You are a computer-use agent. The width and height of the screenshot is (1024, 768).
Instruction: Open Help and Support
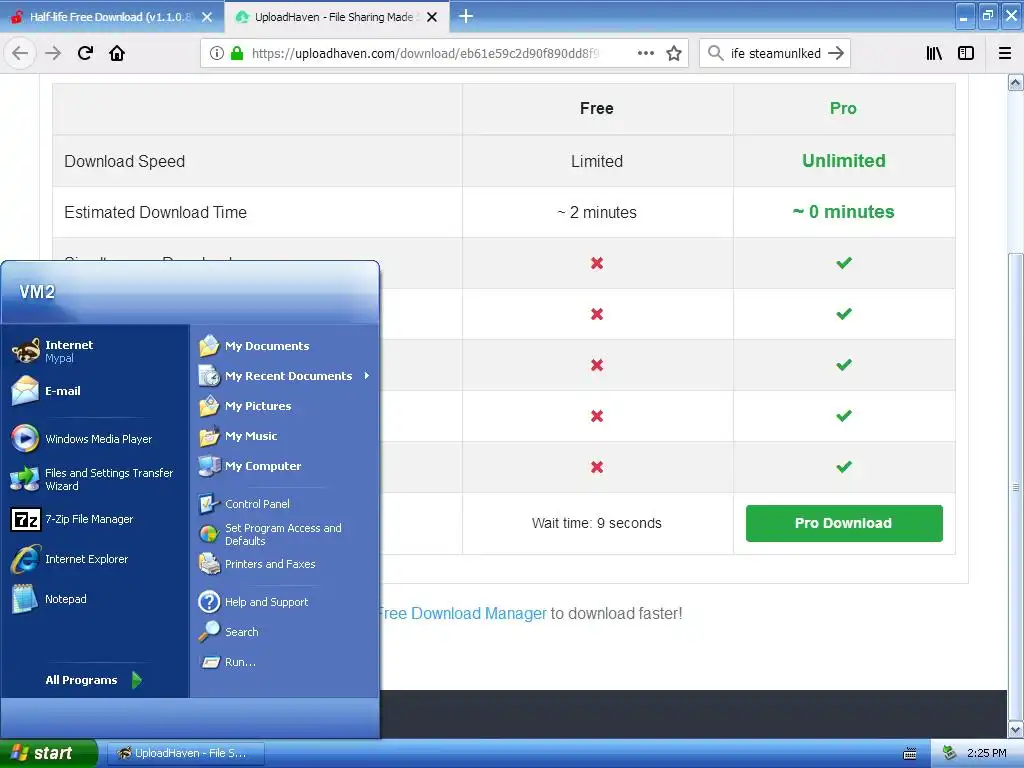pyautogui.click(x=284, y=601)
